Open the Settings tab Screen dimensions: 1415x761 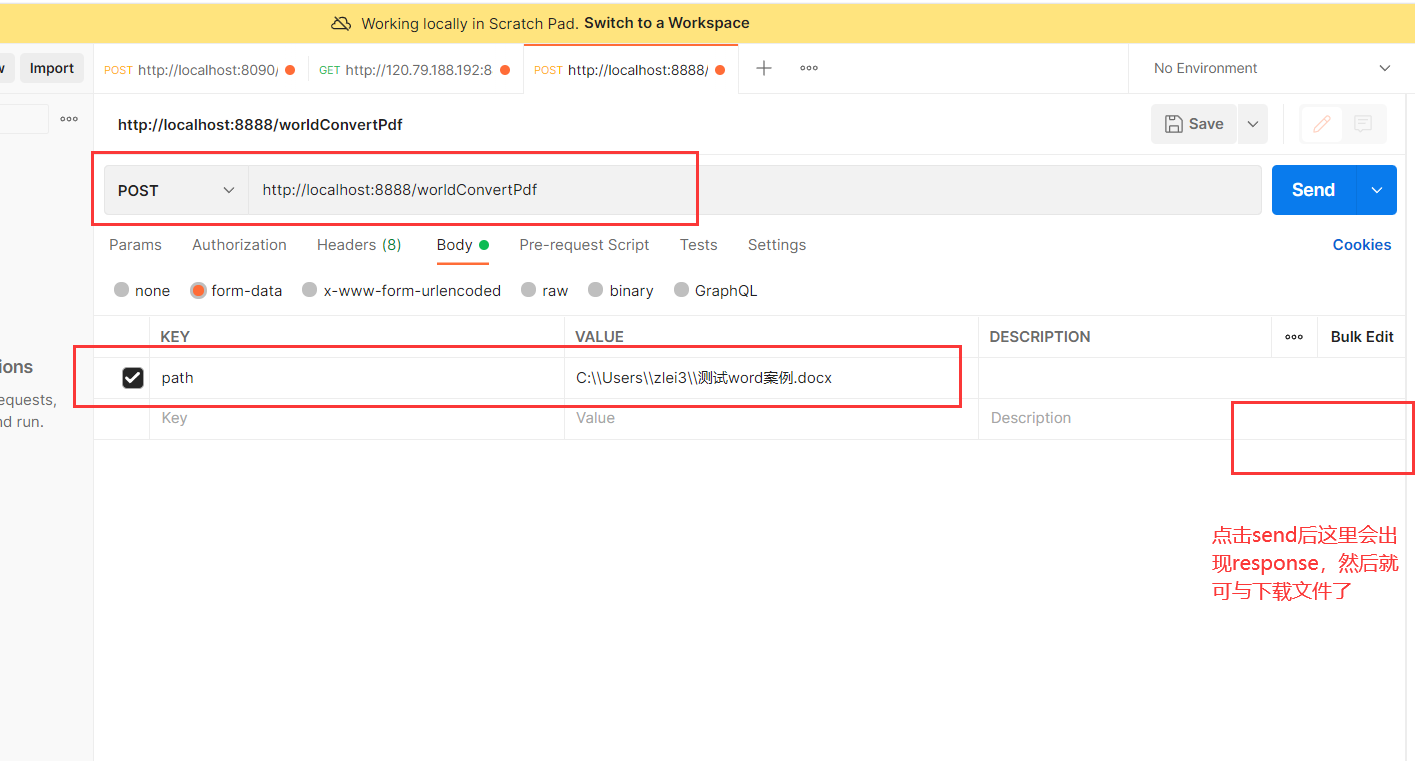pyautogui.click(x=777, y=245)
